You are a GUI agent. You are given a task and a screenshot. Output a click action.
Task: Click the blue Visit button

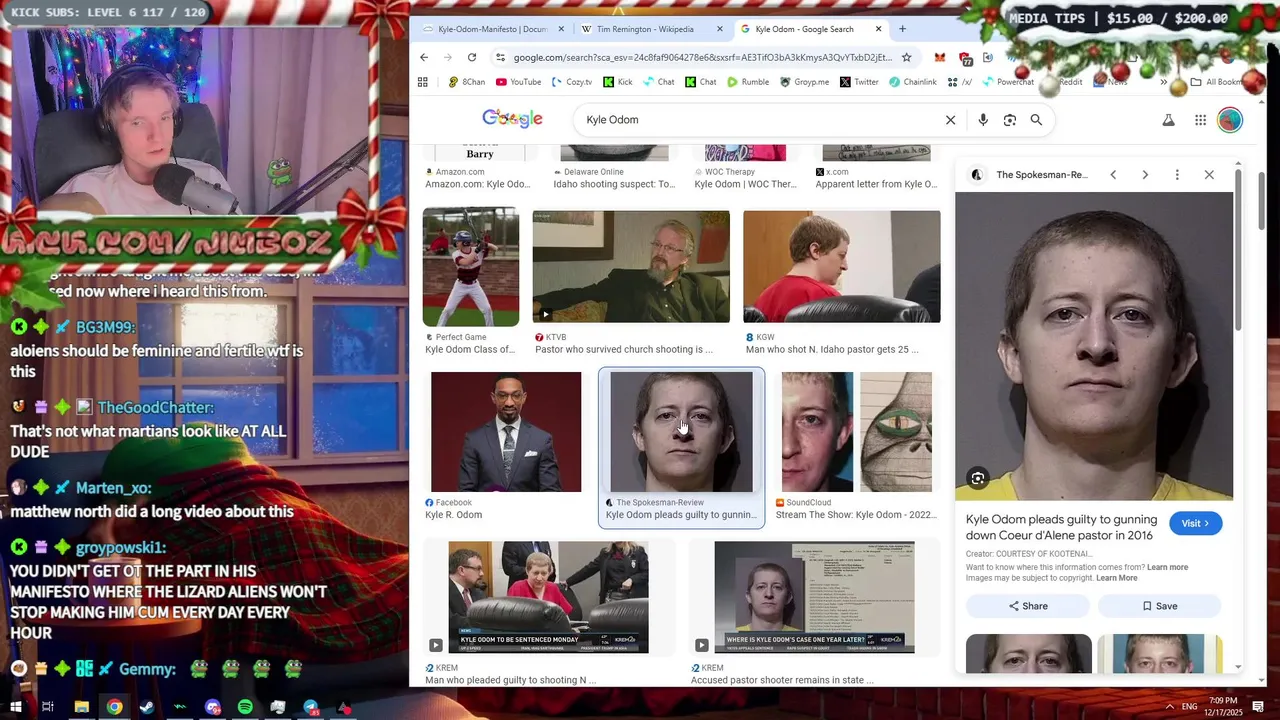pyautogui.click(x=1195, y=523)
